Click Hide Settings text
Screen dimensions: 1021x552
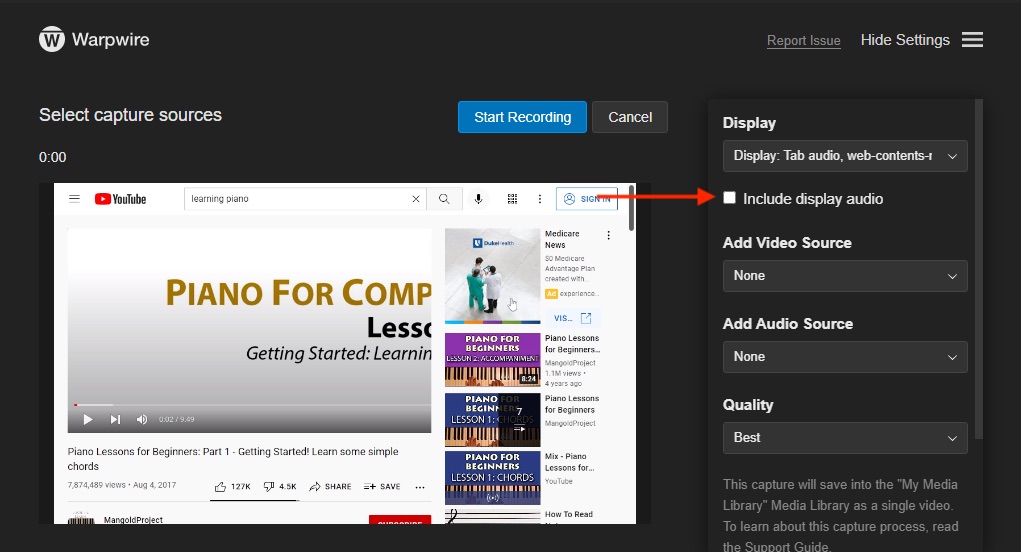click(x=905, y=40)
